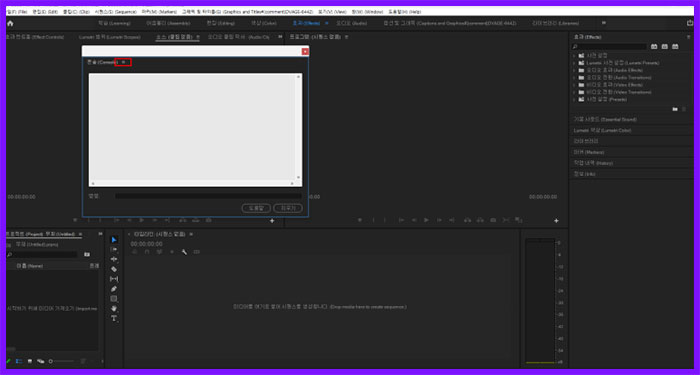700x375 pixels.
Task: Click Effects panel search field
Action: (x=610, y=46)
